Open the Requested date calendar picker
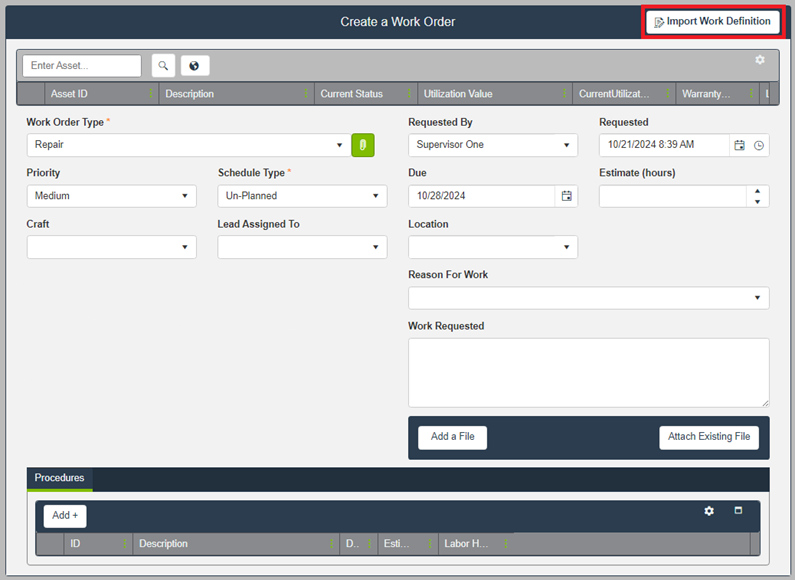 point(739,145)
